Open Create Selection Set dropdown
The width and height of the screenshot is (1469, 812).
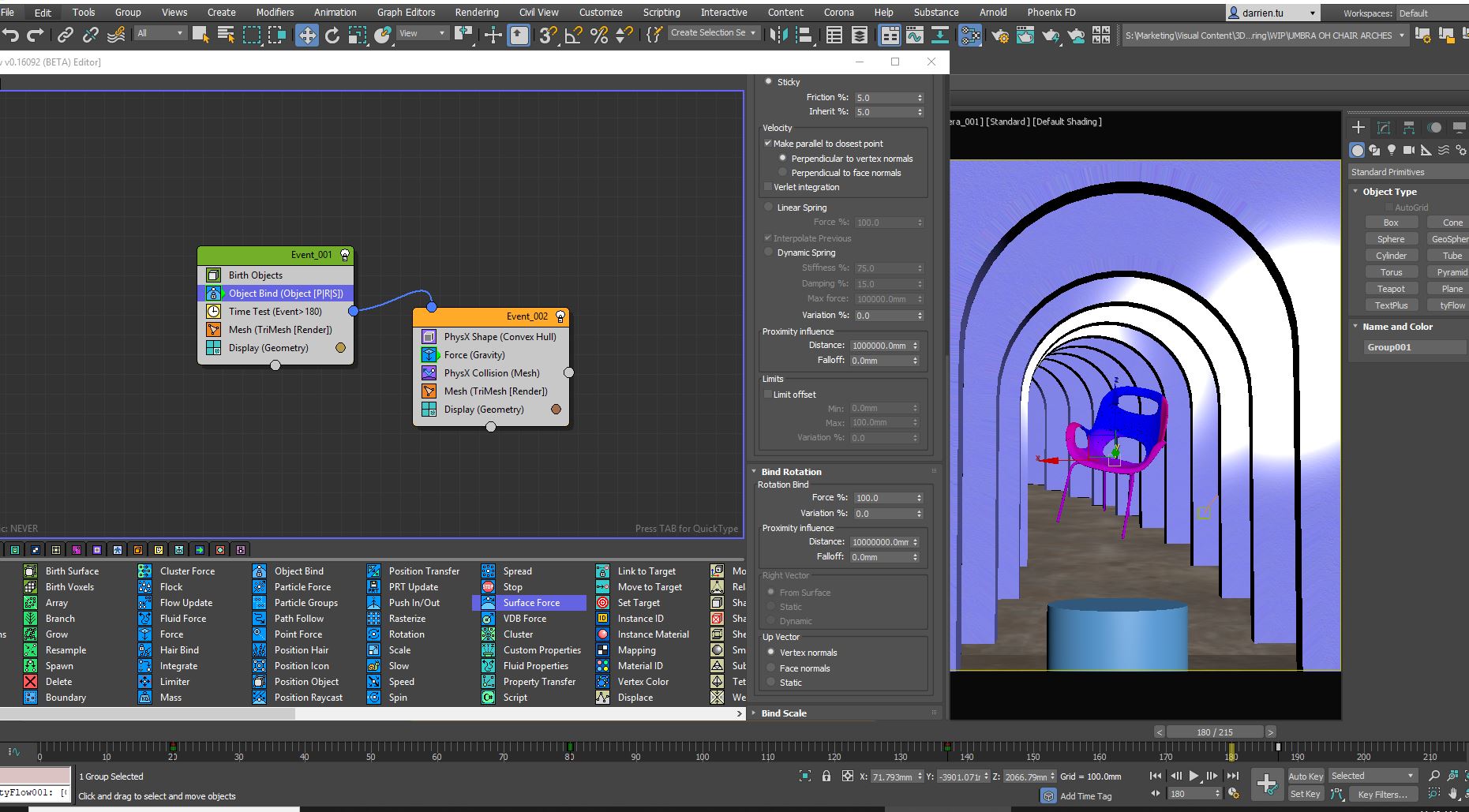(714, 33)
